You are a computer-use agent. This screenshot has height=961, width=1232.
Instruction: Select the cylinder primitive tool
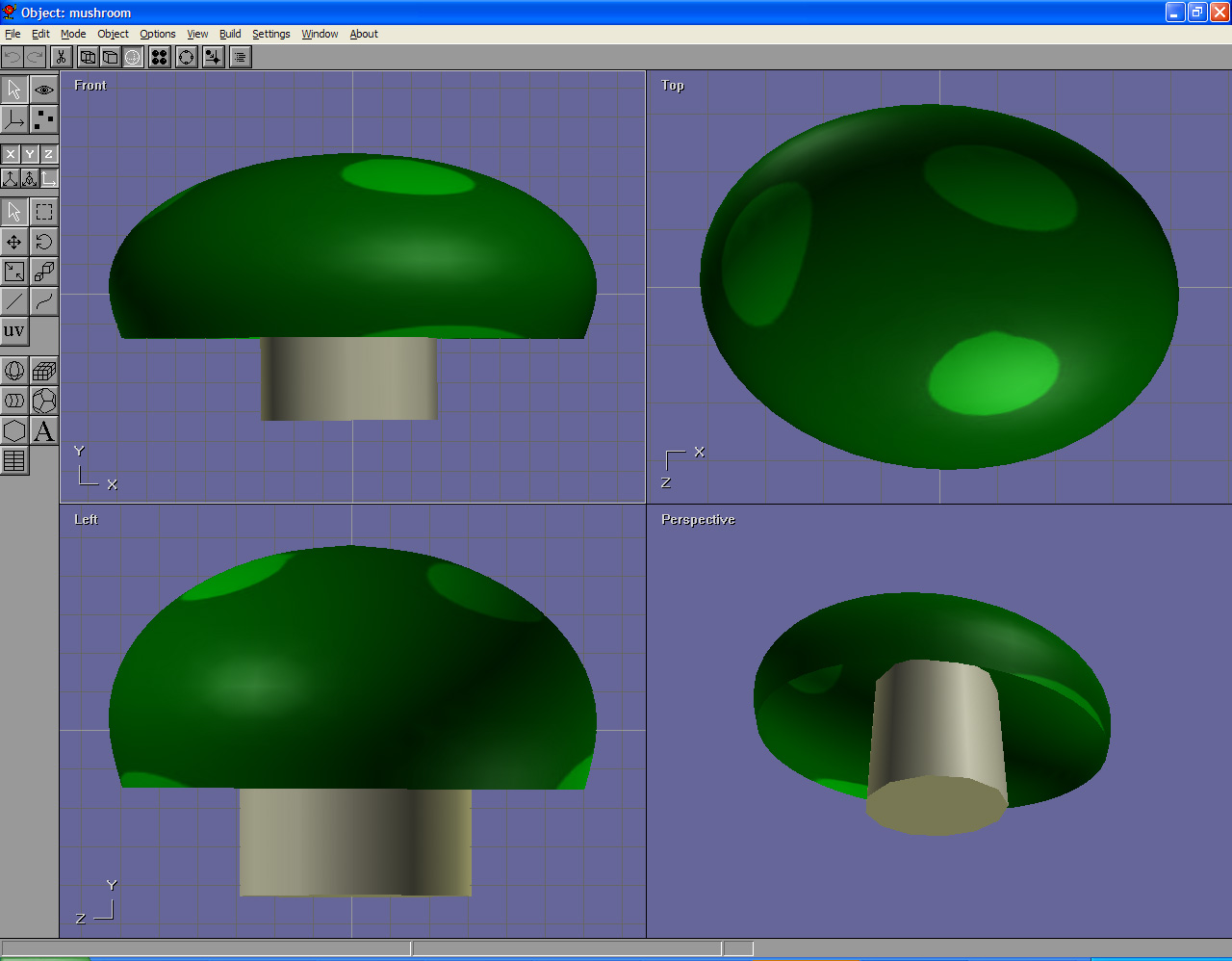14,401
